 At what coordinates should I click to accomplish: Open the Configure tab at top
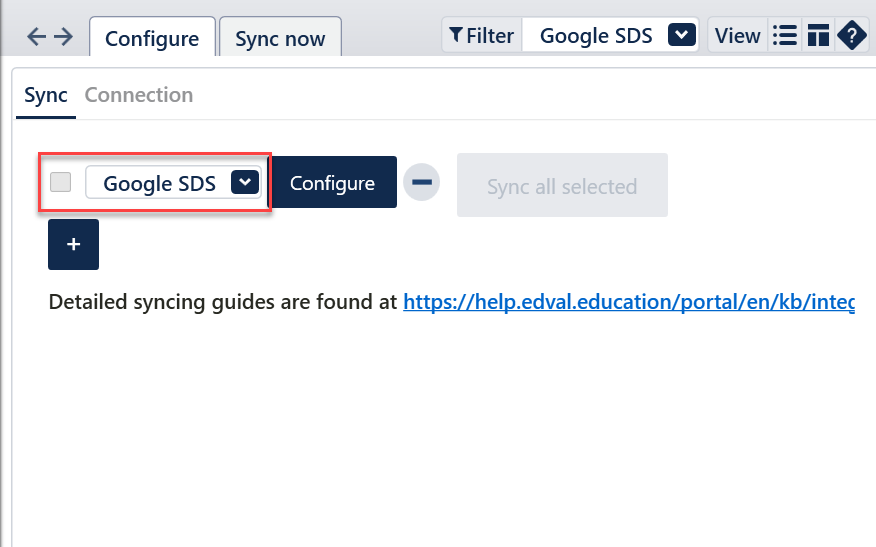151,39
